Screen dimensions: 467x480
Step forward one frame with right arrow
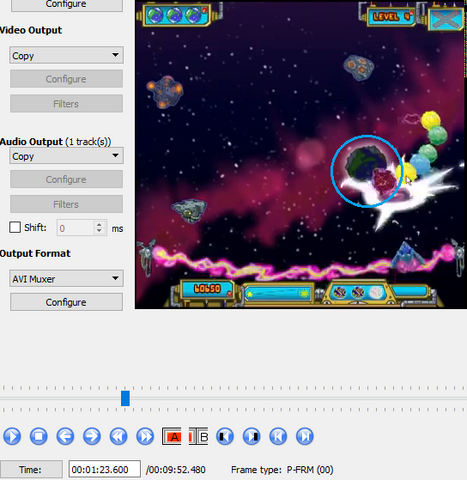(92, 436)
